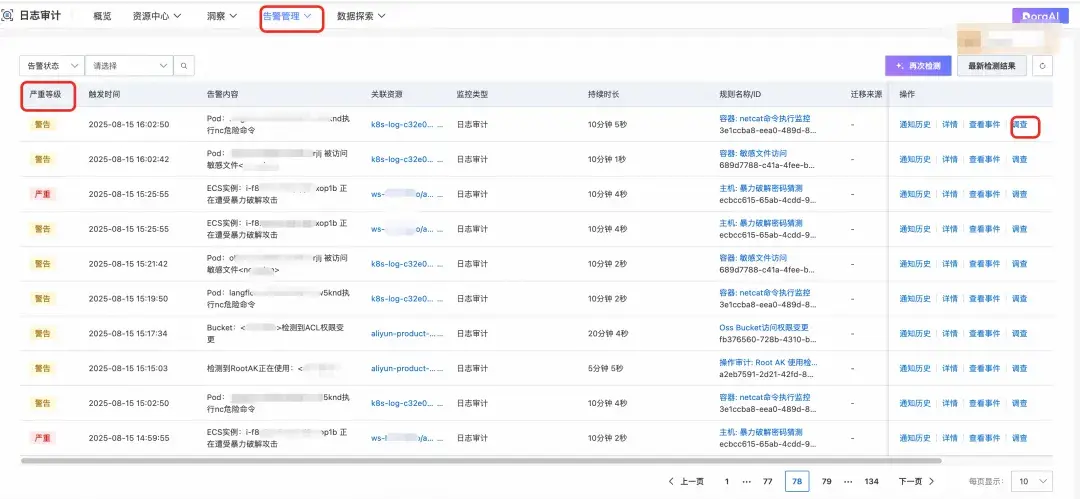Go to page 77 in pagination
This screenshot has width=1080, height=499.
(767, 481)
